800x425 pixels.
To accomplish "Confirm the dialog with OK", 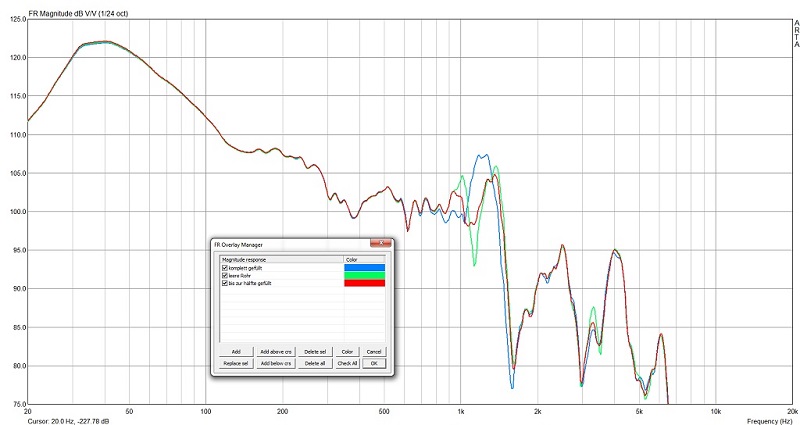I will (x=374, y=363).
